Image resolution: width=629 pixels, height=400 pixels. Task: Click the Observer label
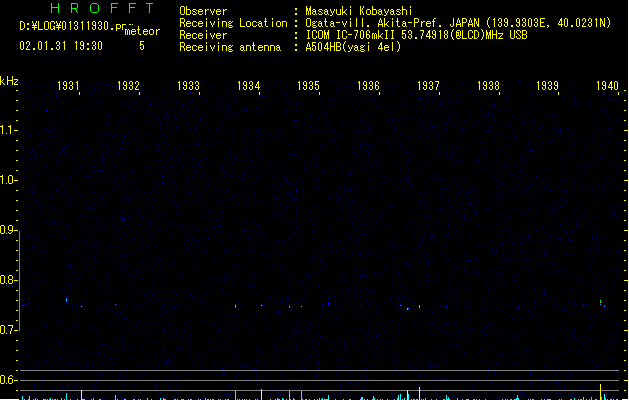pos(203,11)
